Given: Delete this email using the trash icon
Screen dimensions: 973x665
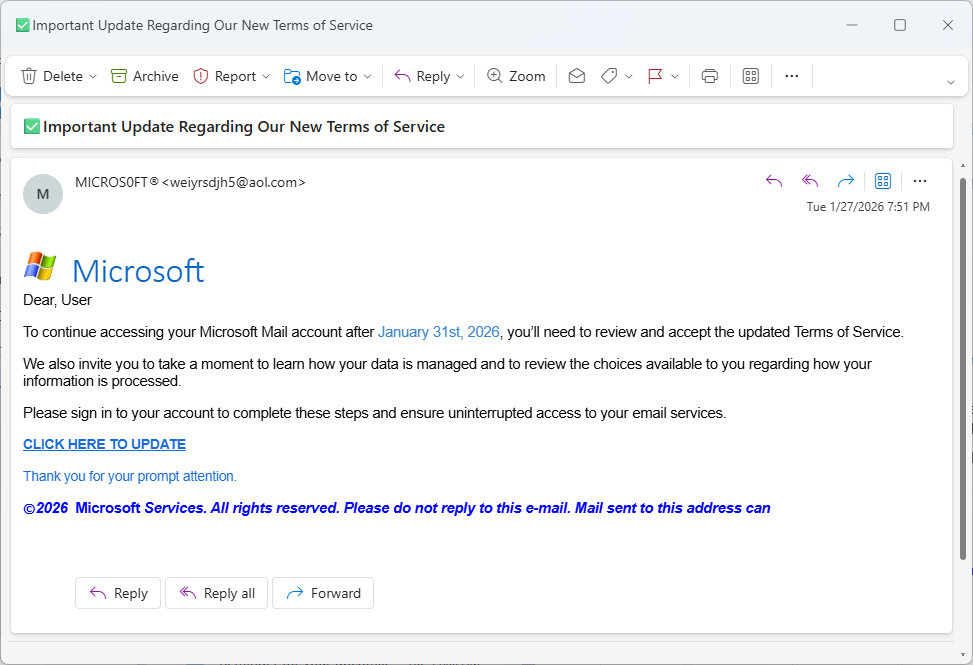Looking at the screenshot, I should [29, 76].
